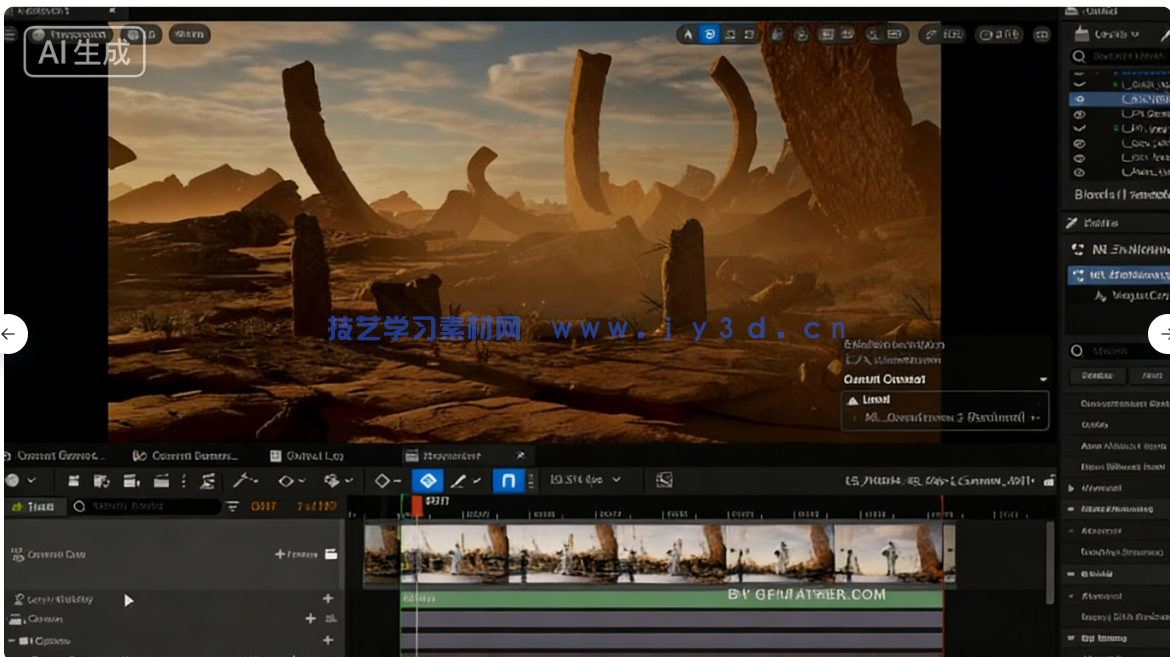Click the blue highlighted viewport toolbar icon
This screenshot has width=1170, height=657.
coord(710,34)
